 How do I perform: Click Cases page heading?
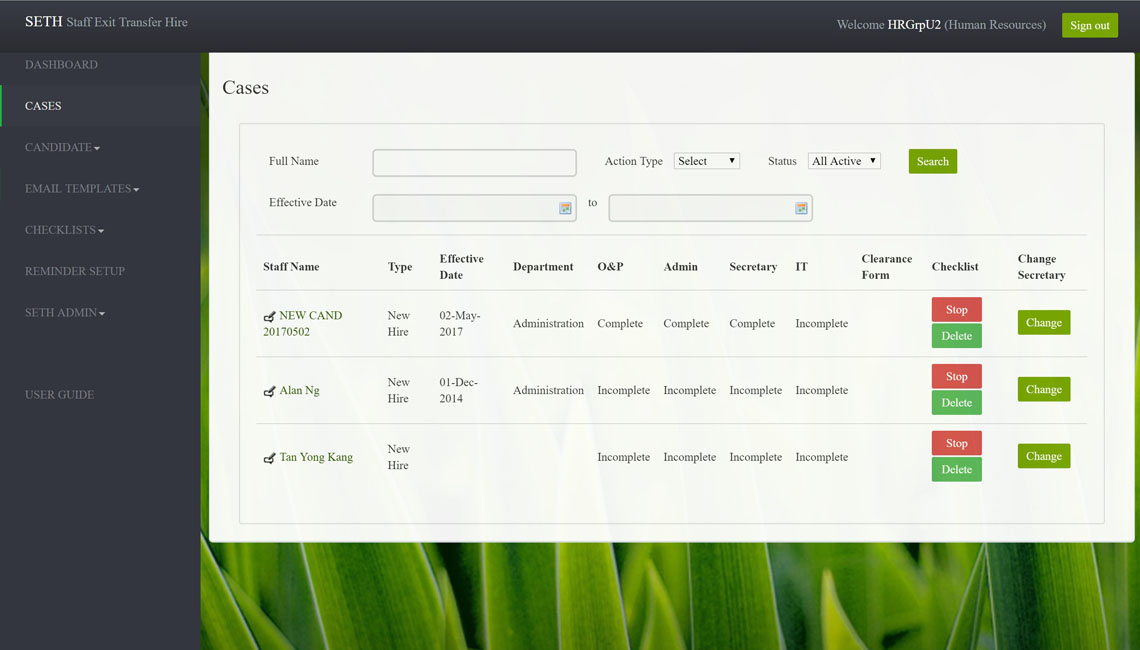pos(246,88)
